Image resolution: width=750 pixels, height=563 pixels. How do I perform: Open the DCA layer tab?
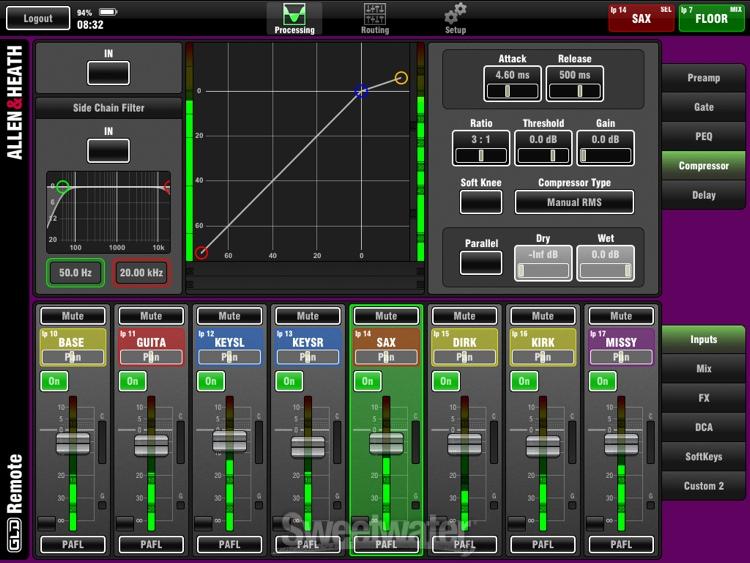coord(703,427)
